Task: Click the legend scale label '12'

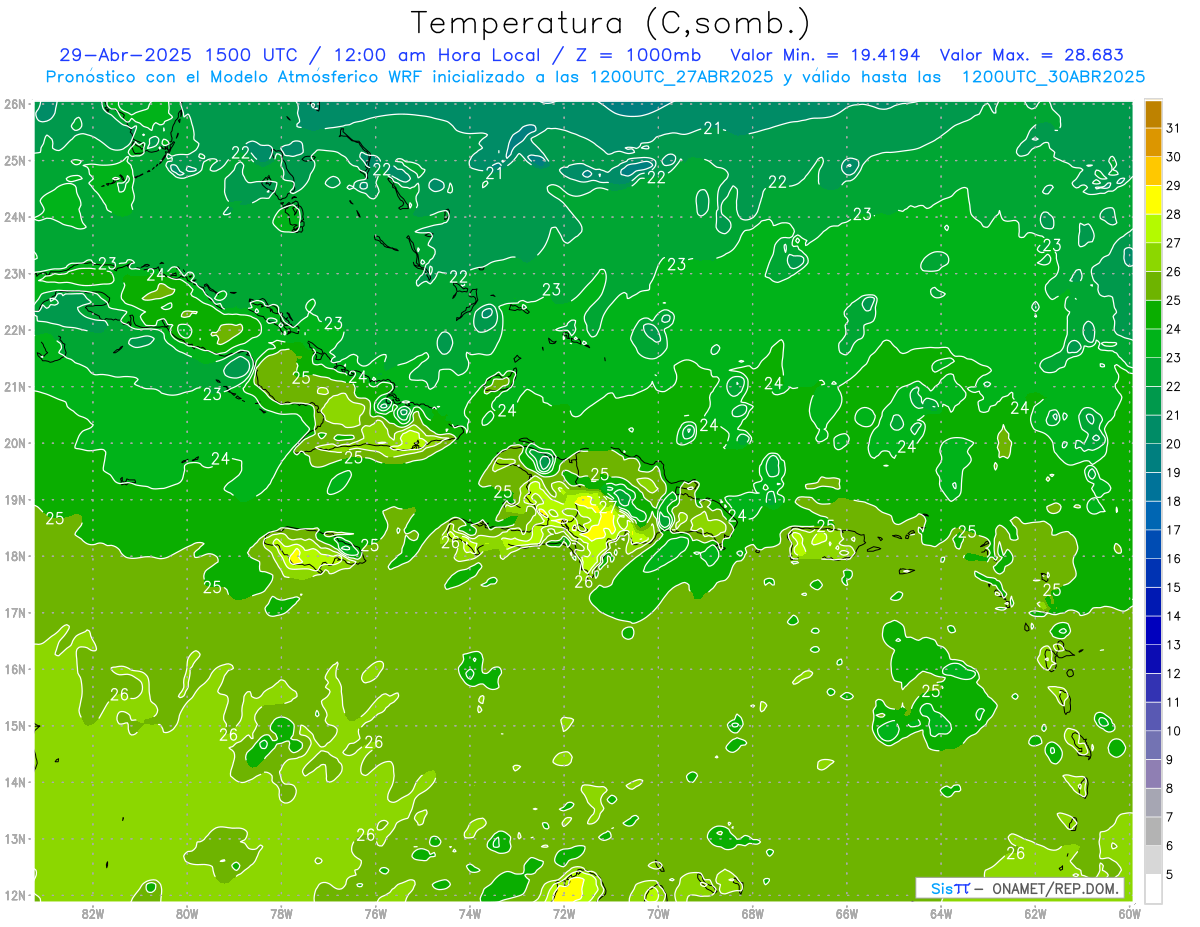Action: tap(1174, 673)
